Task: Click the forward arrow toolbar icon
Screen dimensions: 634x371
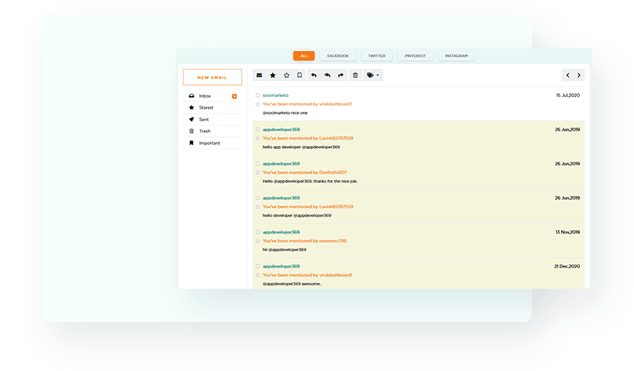Action: point(341,75)
